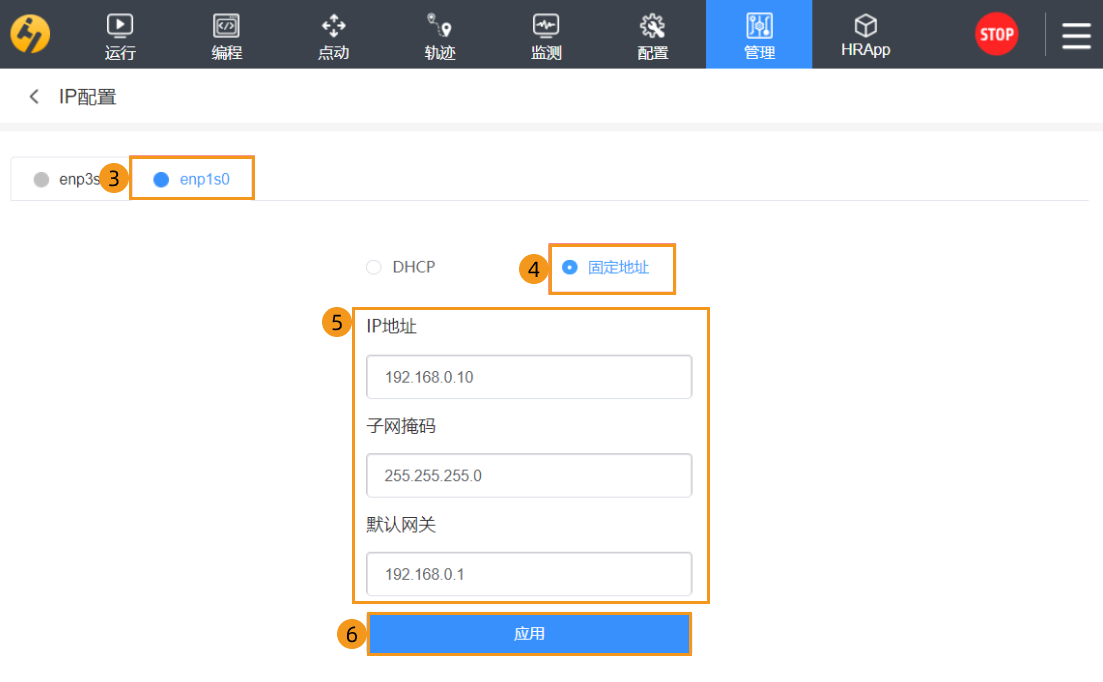
Task: Open the 运行 (Run) panel icon
Action: pyautogui.click(x=120, y=26)
